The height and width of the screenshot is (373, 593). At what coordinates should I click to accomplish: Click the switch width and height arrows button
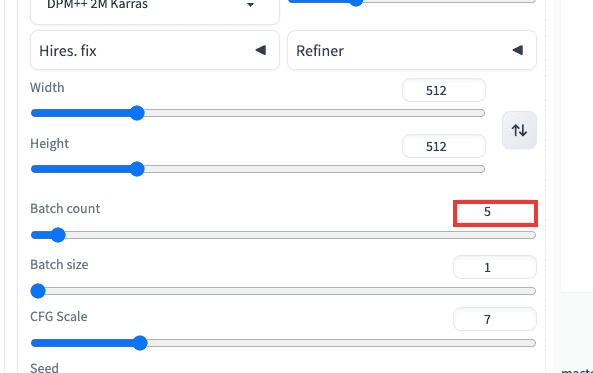click(x=519, y=130)
